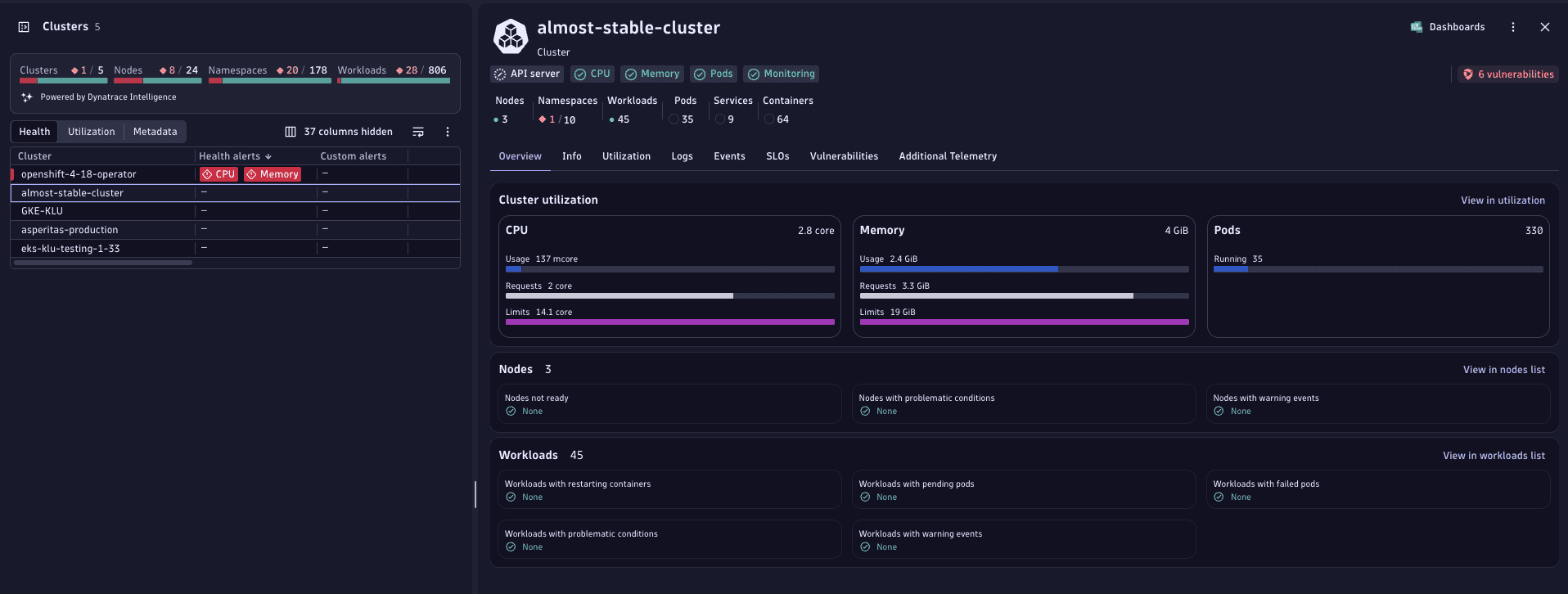
Task: Click the red CPU health alert badge
Action: pos(219,174)
